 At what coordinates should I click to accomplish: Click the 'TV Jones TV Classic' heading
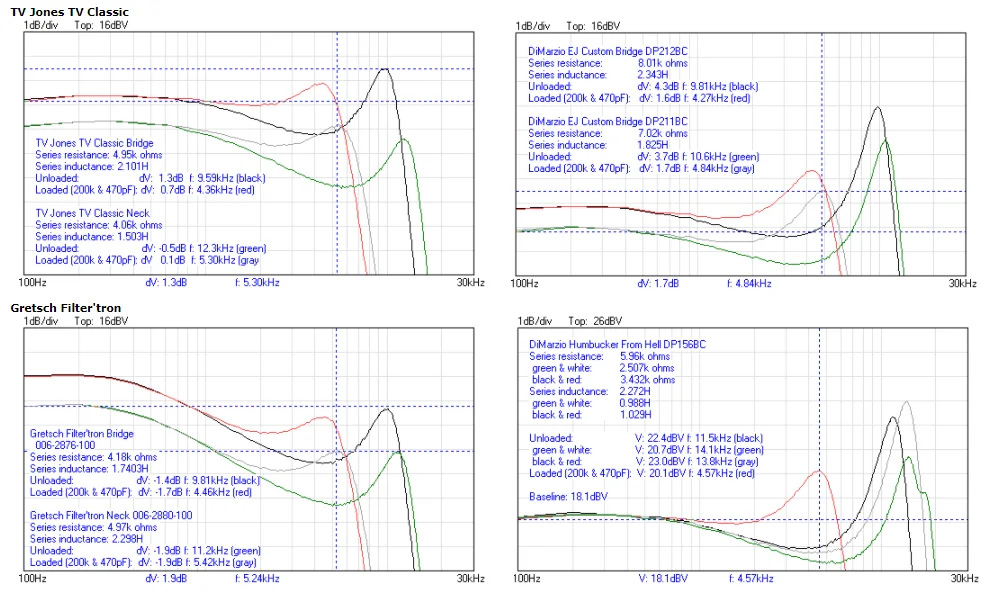click(x=70, y=11)
